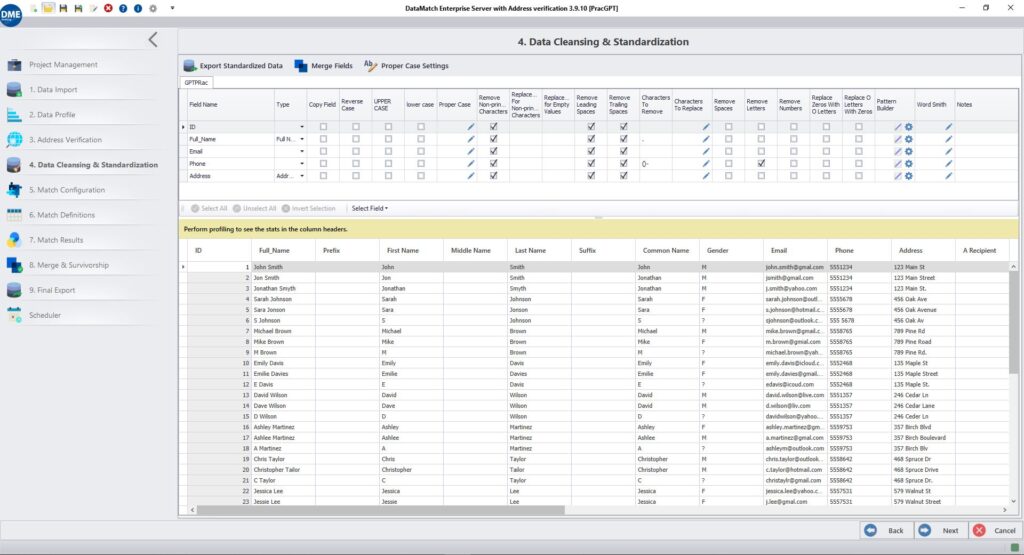Screen dimensions: 1024x555
Task: Click Word Smith pencil icon for Address row
Action: click(x=948, y=176)
